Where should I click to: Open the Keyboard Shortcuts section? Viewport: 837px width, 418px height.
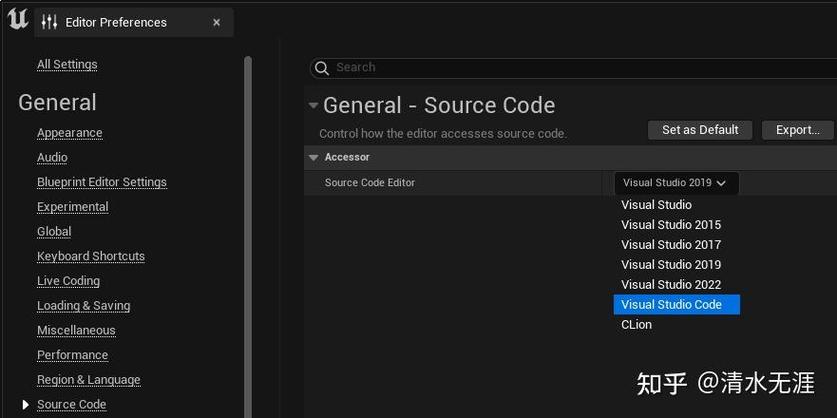pyautogui.click(x=91, y=256)
